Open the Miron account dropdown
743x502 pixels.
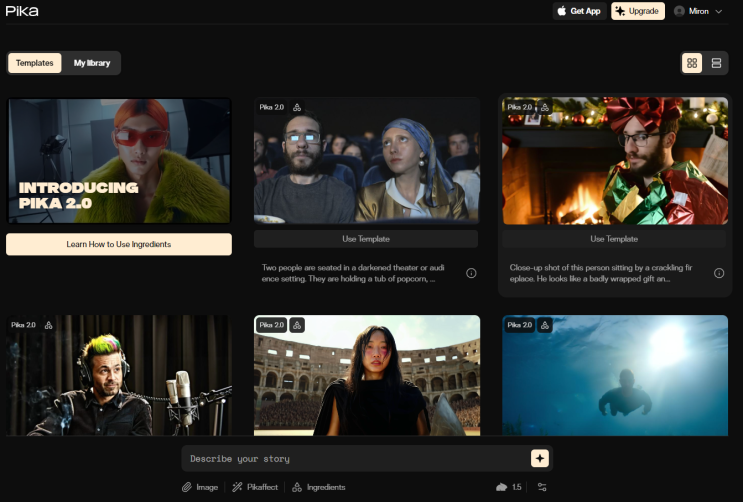698,11
